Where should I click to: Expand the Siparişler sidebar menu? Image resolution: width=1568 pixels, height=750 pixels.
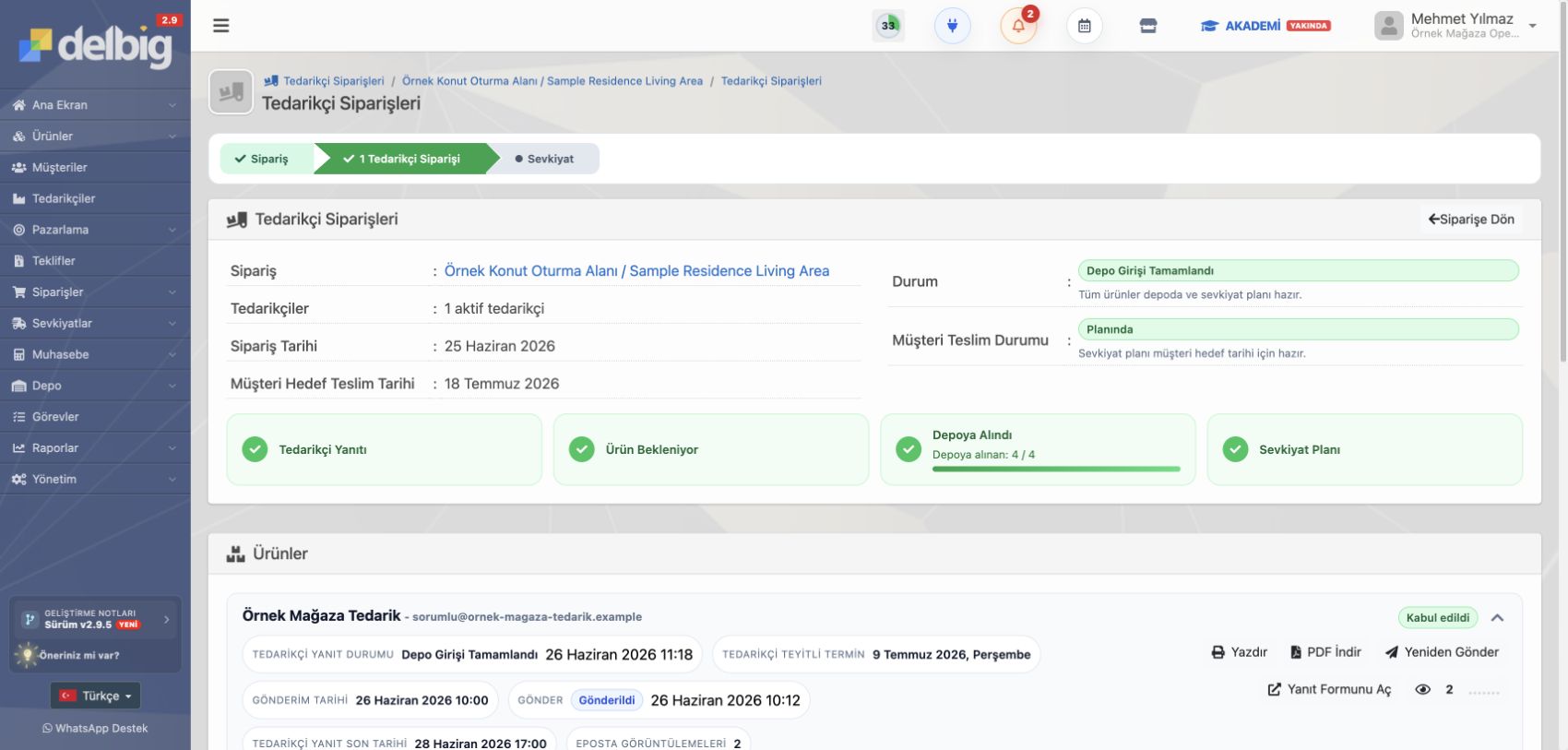click(x=95, y=292)
